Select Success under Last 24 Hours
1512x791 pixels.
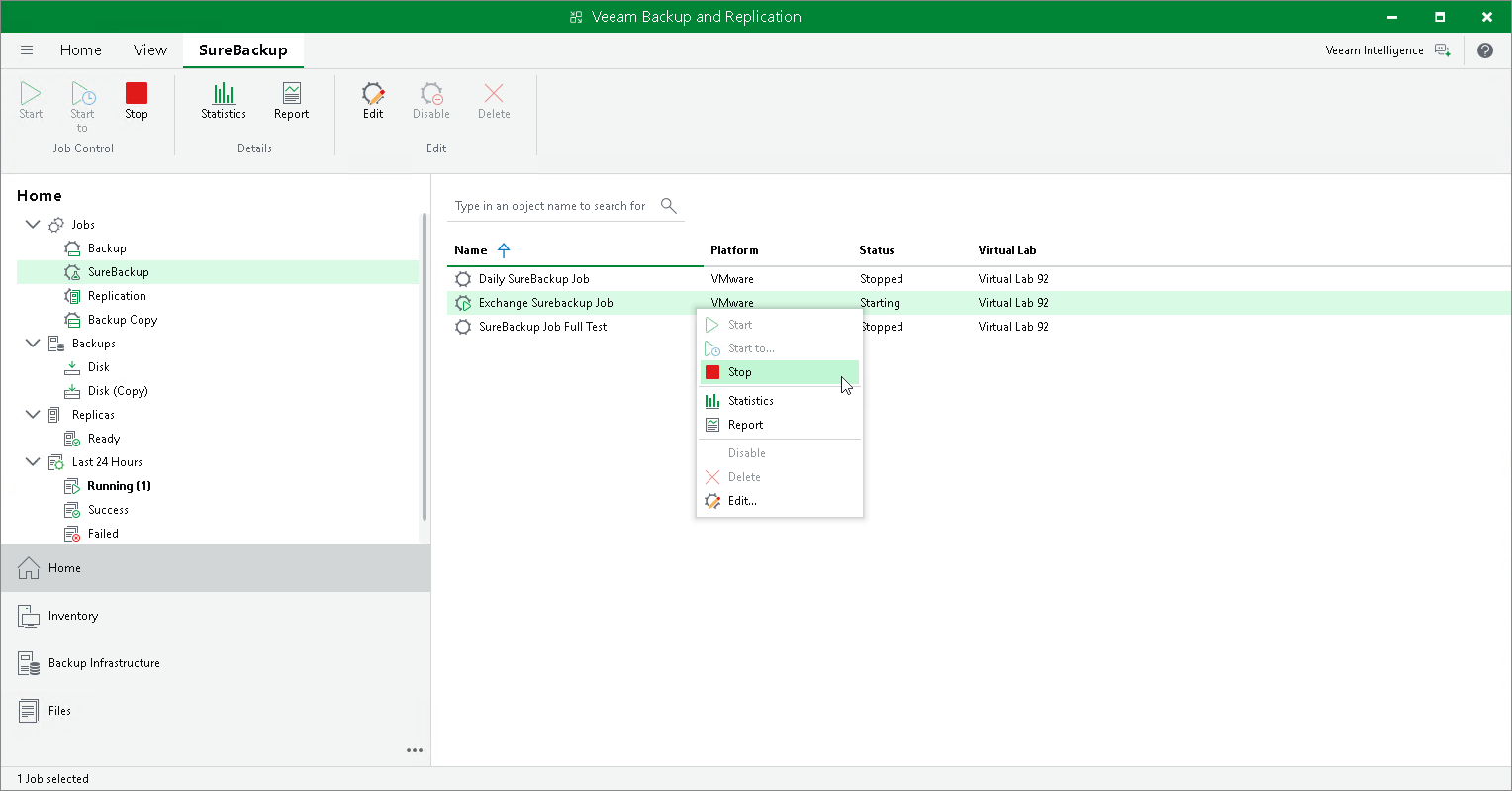point(108,510)
